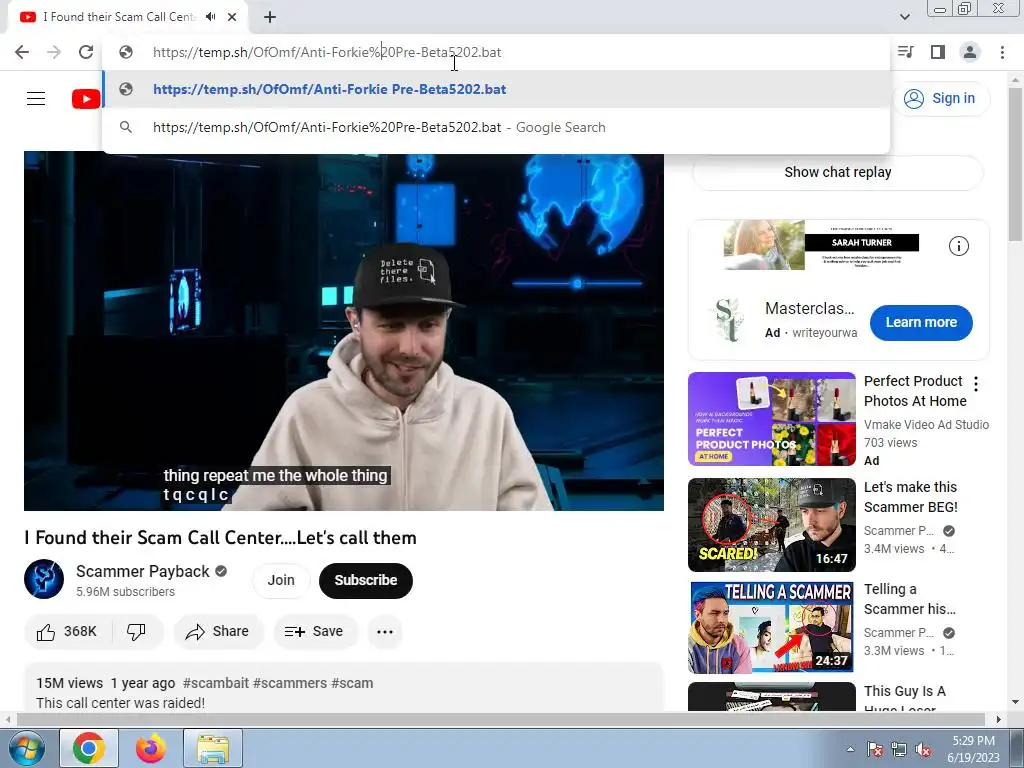1024x768 pixels.
Task: Sign in to YouTube
Action: (x=940, y=99)
